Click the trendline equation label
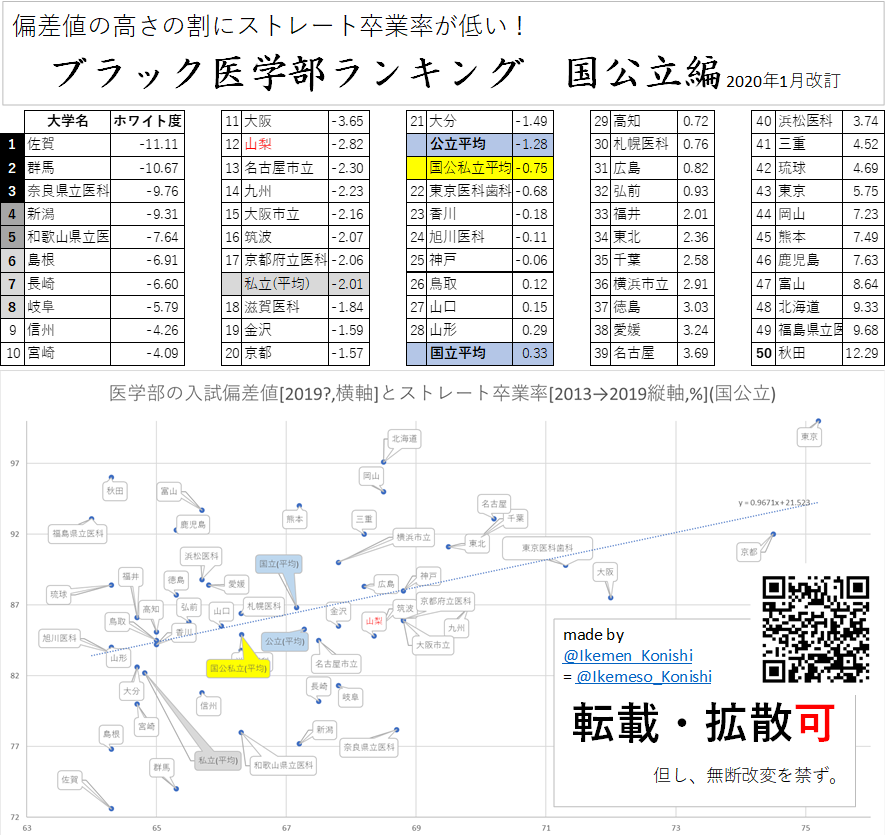The height and width of the screenshot is (835, 885). coord(774,502)
